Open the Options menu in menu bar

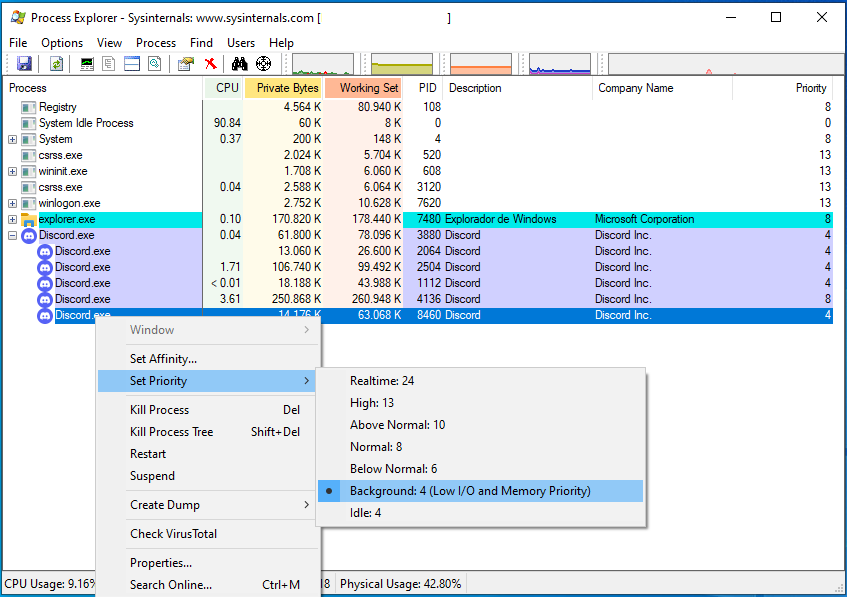click(62, 43)
